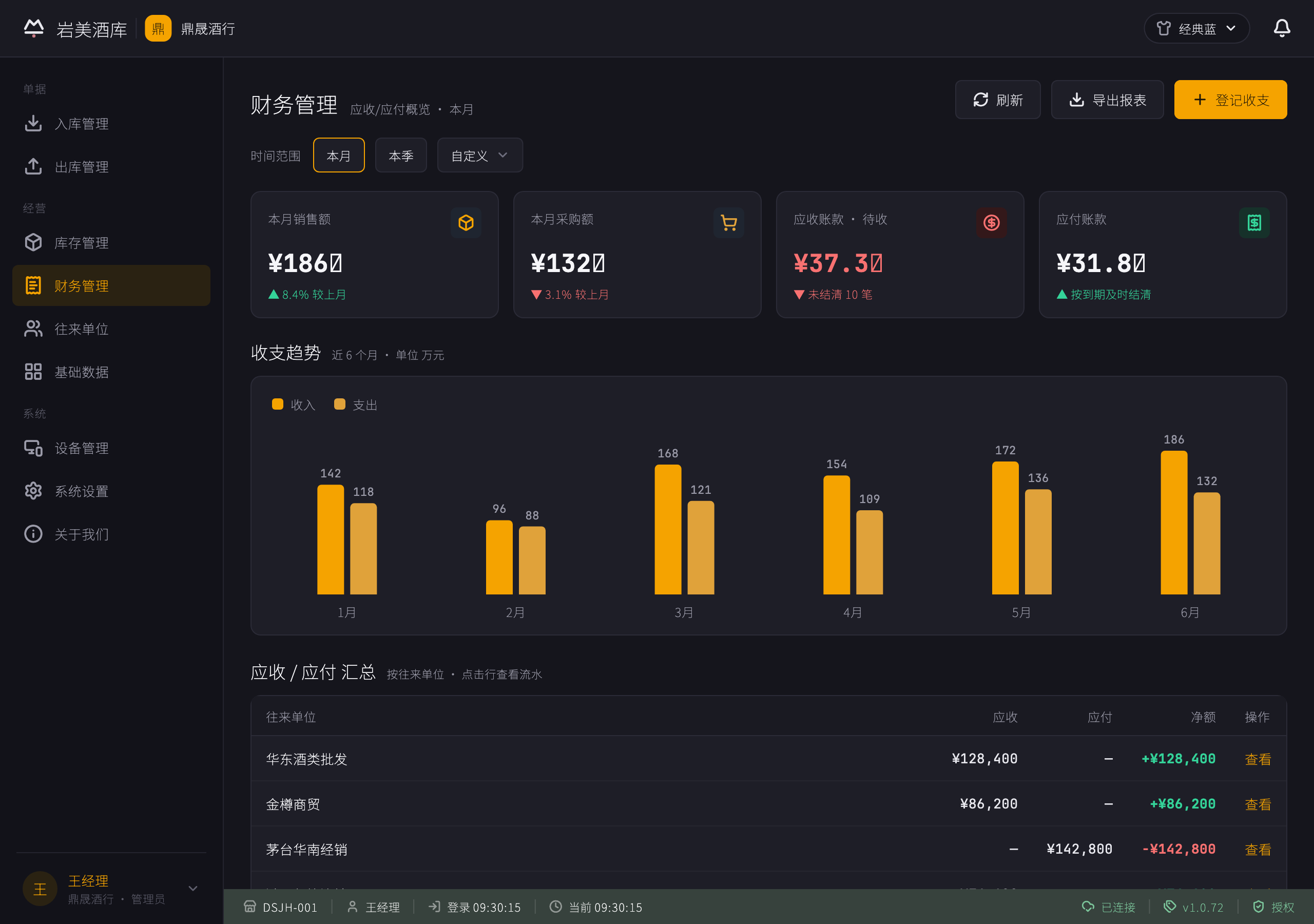
Task: Click the 登记收支 button
Action: point(1230,100)
